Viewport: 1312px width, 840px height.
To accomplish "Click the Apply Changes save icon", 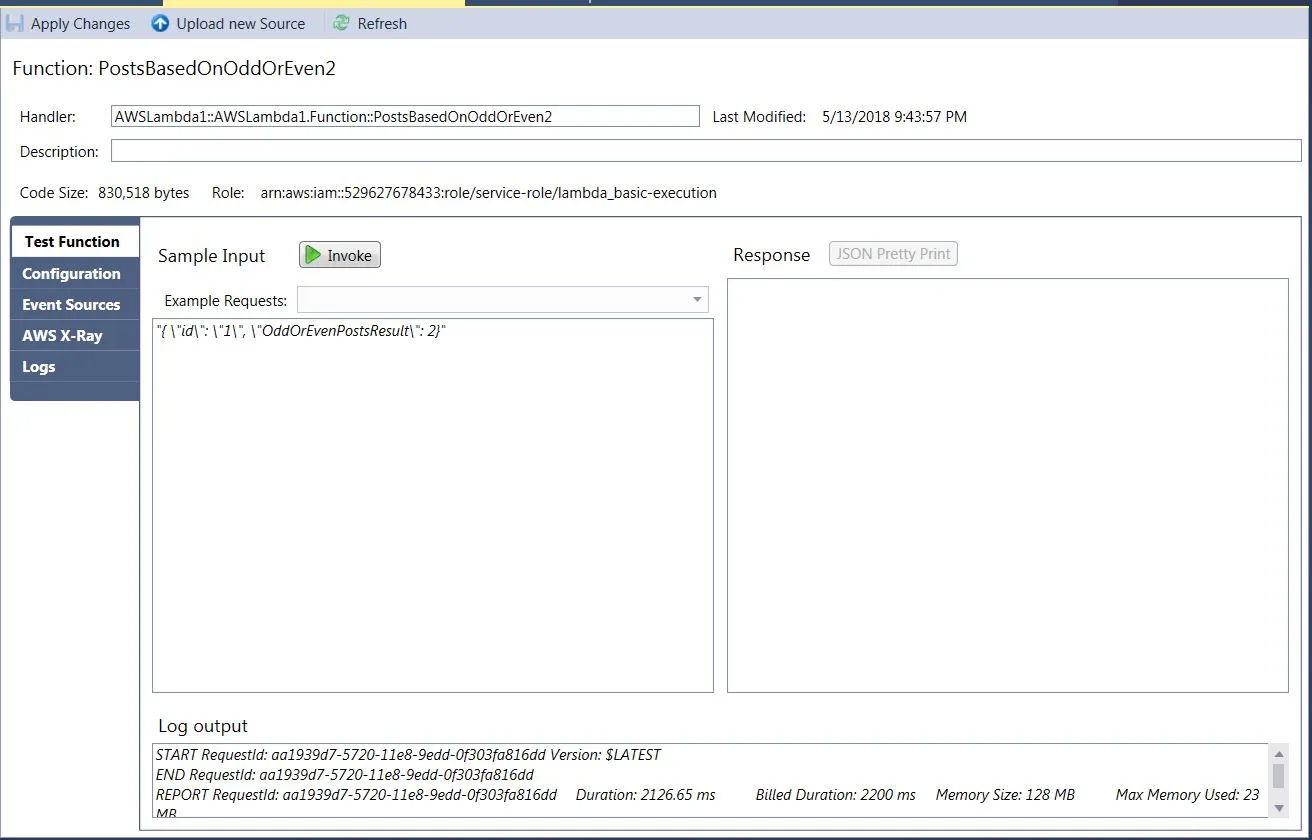I will tap(15, 23).
